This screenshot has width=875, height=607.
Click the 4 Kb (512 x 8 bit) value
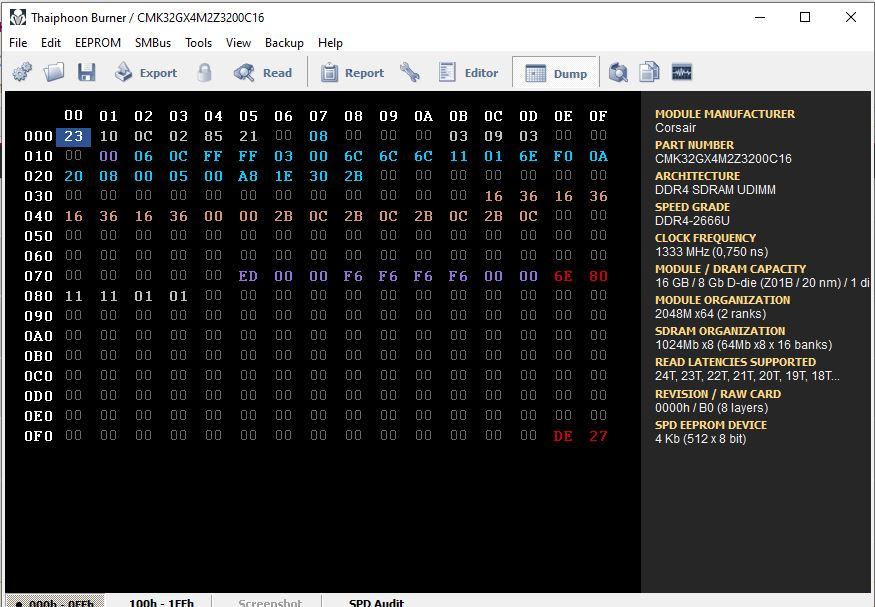pos(700,439)
